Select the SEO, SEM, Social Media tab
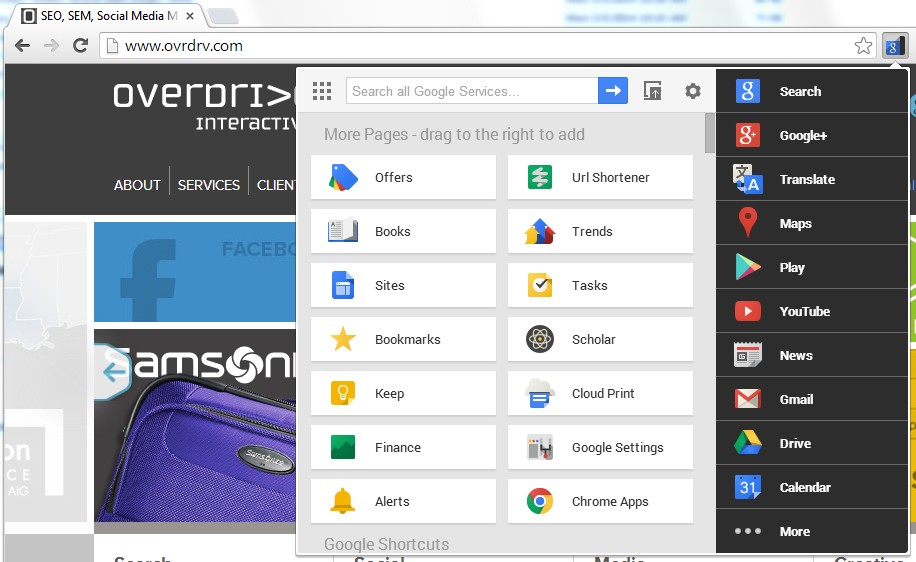This screenshot has height=562, width=916. click(x=105, y=16)
